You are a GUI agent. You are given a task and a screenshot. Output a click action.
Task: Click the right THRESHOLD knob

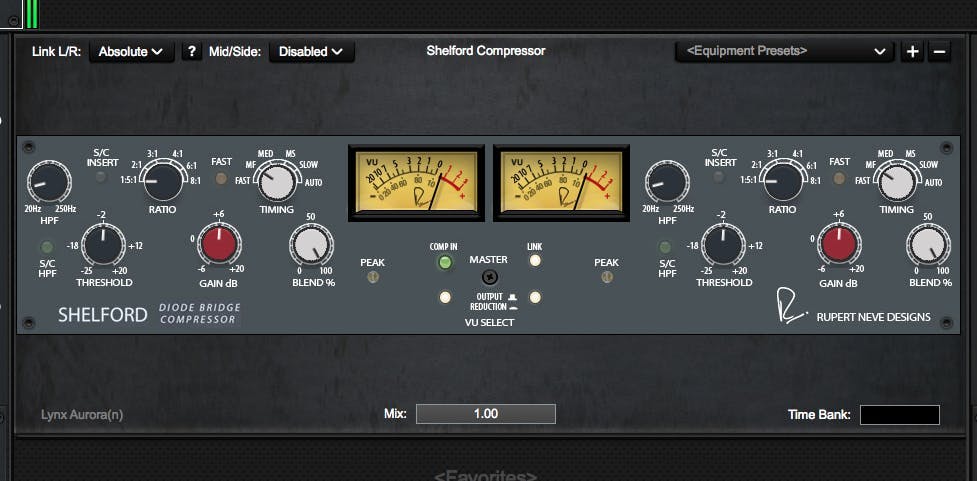tap(723, 245)
